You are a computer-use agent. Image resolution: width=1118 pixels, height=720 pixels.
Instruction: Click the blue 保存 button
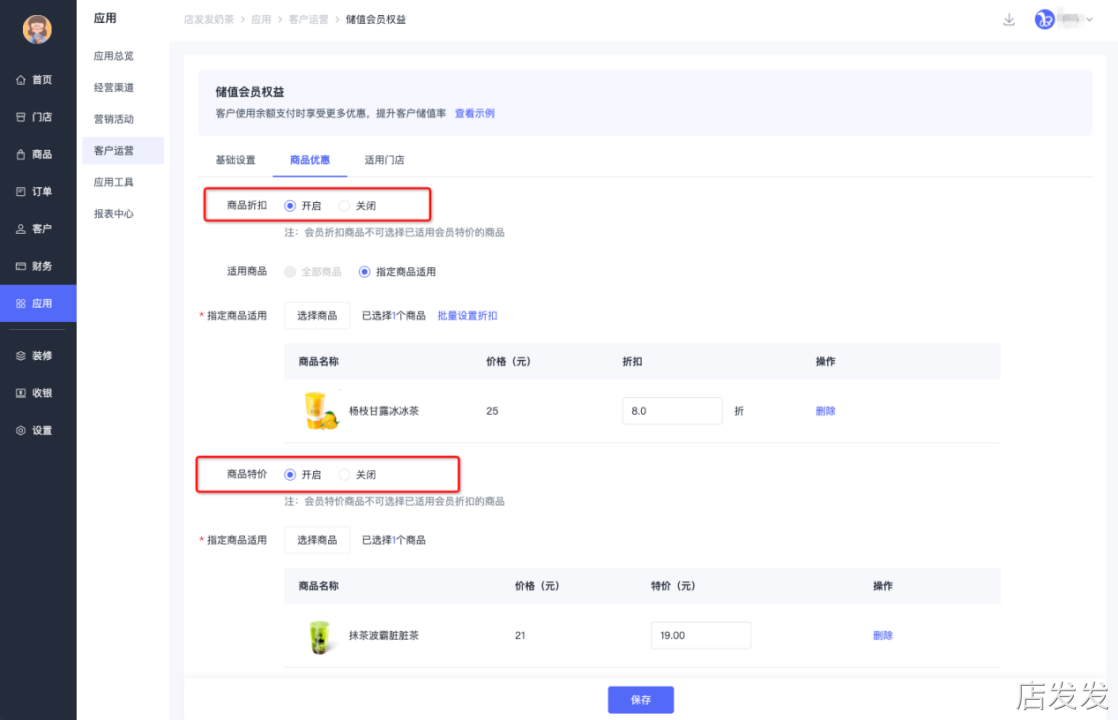point(641,700)
